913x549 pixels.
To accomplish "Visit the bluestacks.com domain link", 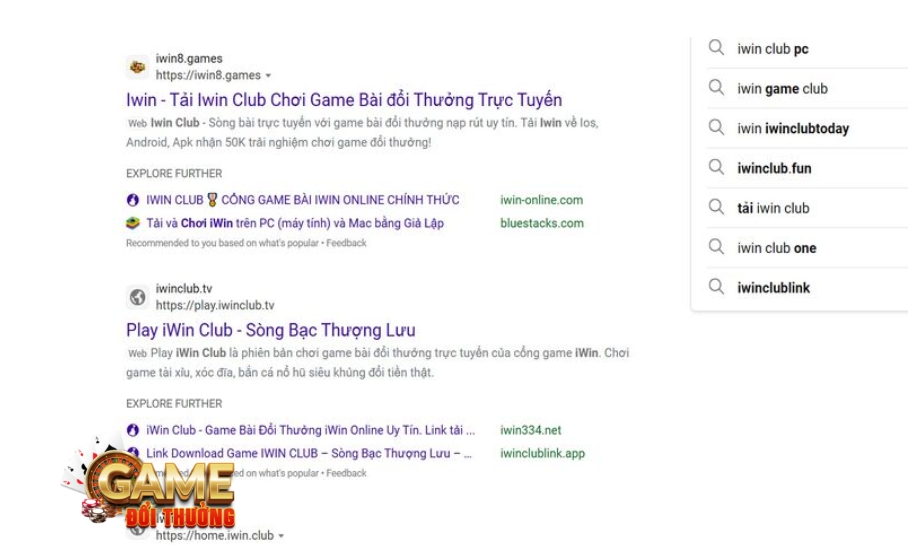I will [541, 223].
